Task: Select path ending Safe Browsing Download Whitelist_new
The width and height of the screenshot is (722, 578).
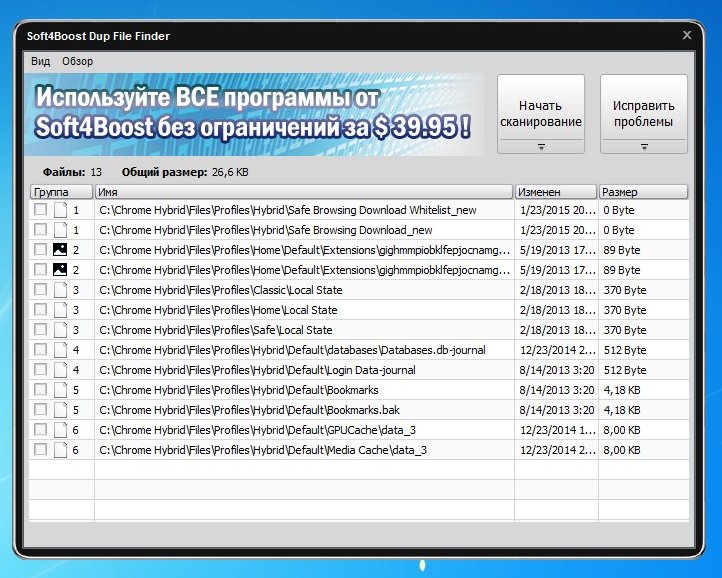Action: (x=288, y=210)
